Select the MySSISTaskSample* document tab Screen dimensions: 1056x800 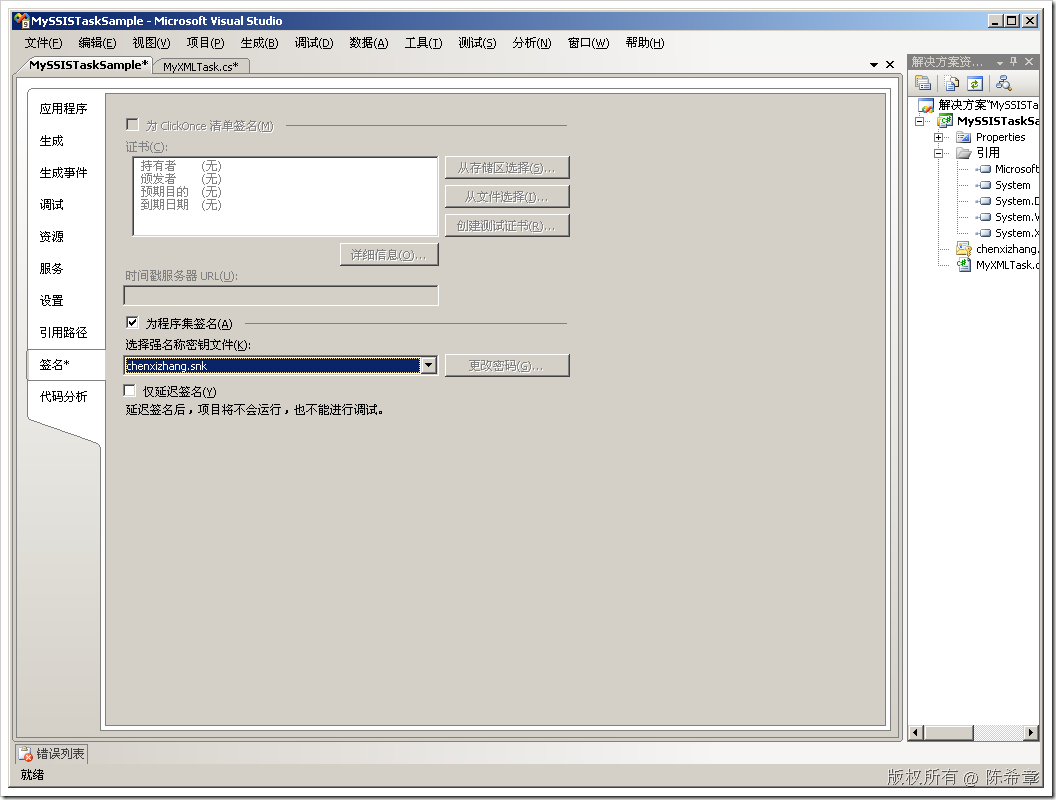click(88, 65)
